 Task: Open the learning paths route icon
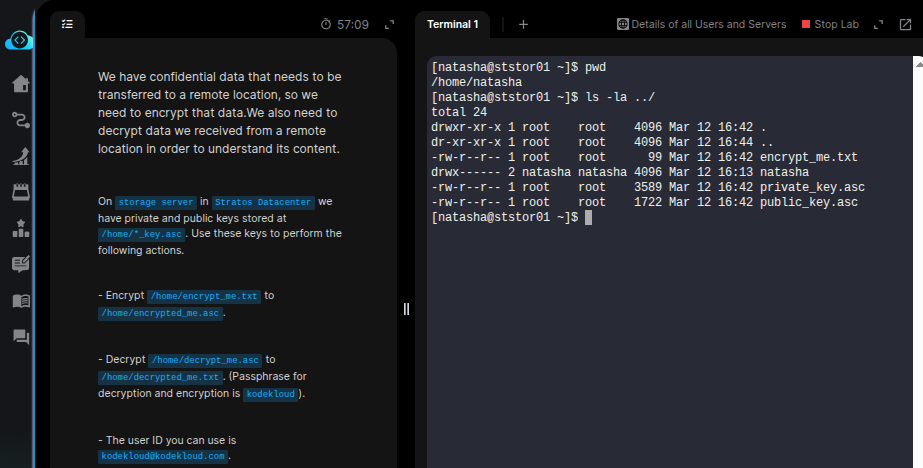[20, 120]
